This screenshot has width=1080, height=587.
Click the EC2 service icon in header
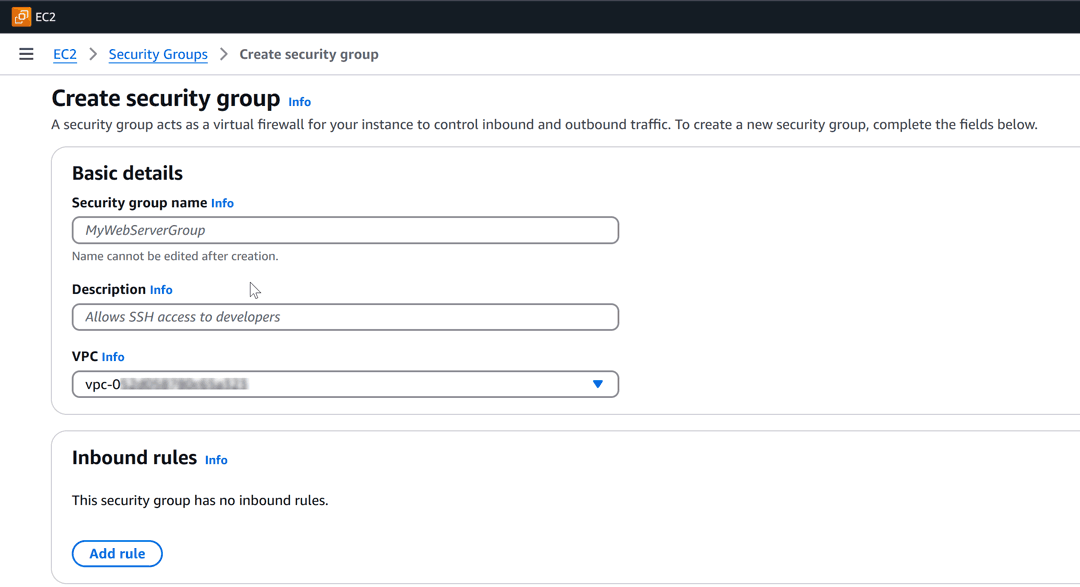[x=21, y=17]
